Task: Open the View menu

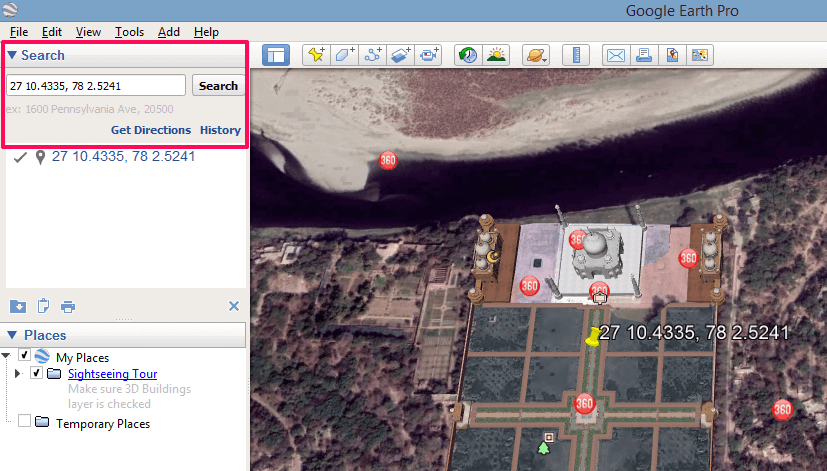Action: click(88, 32)
